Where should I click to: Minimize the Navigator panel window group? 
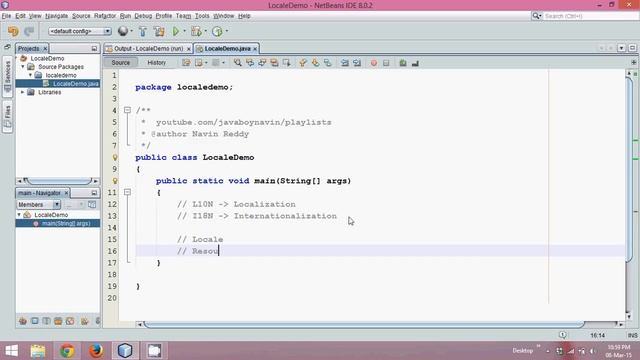pos(94,193)
